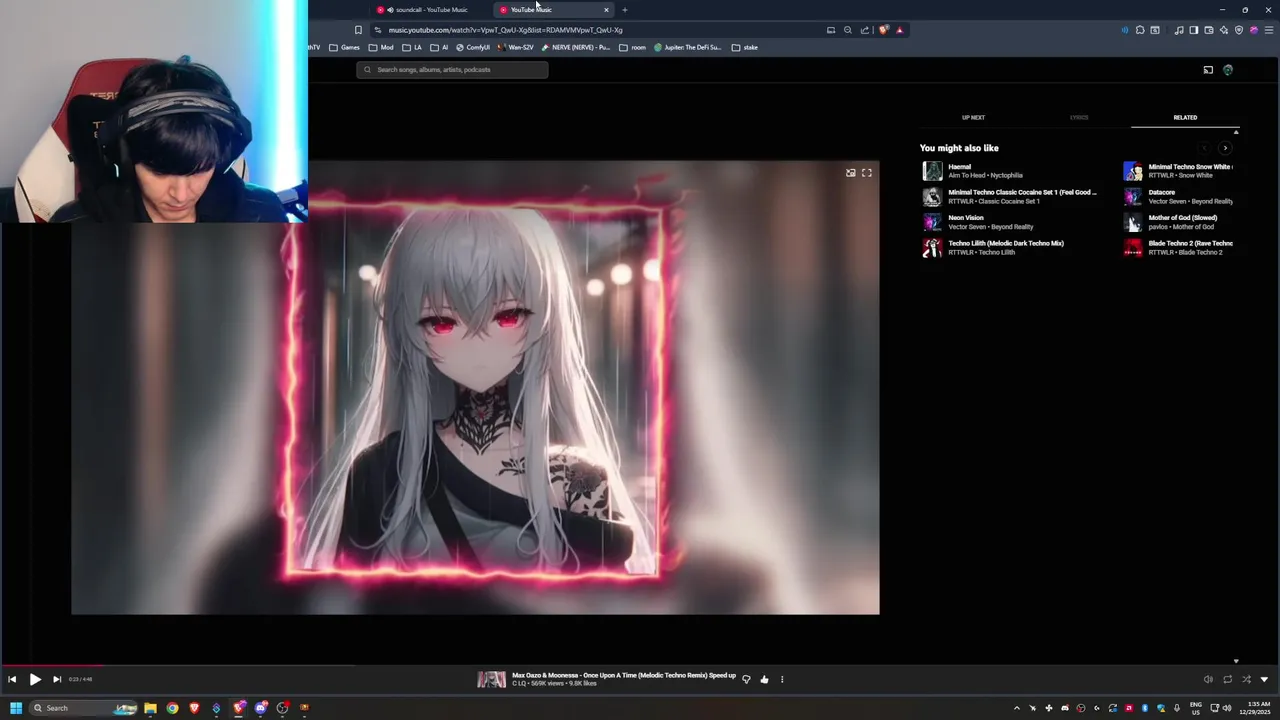Click the taskbar Search box

point(84,708)
